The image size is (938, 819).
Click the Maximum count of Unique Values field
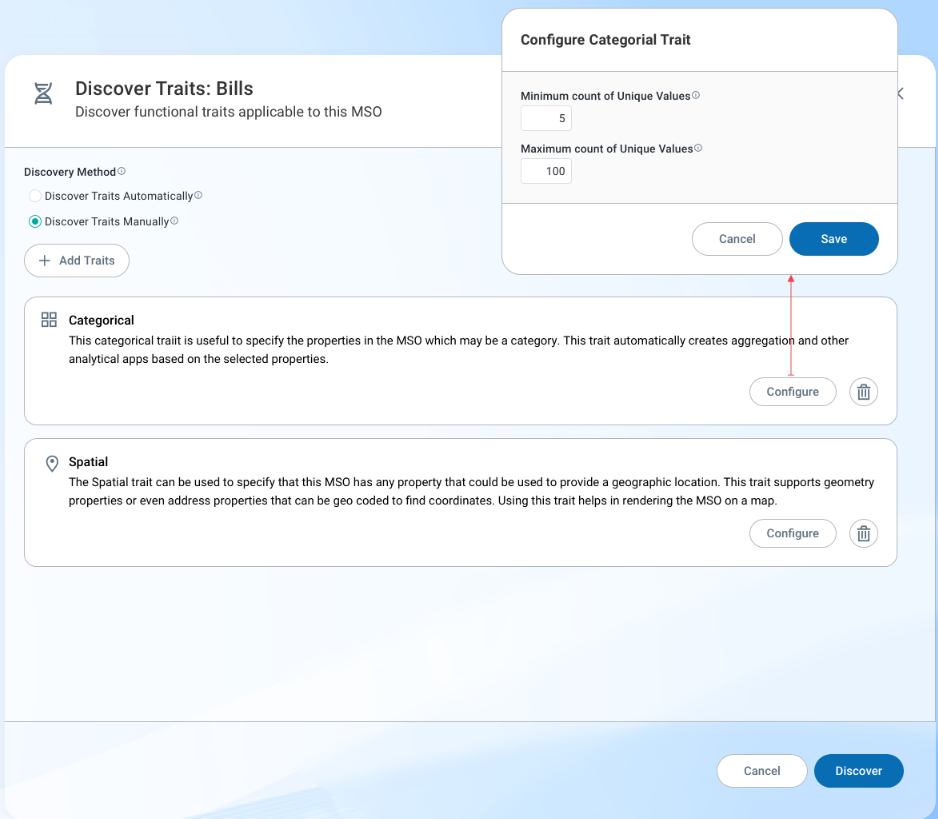(x=546, y=171)
